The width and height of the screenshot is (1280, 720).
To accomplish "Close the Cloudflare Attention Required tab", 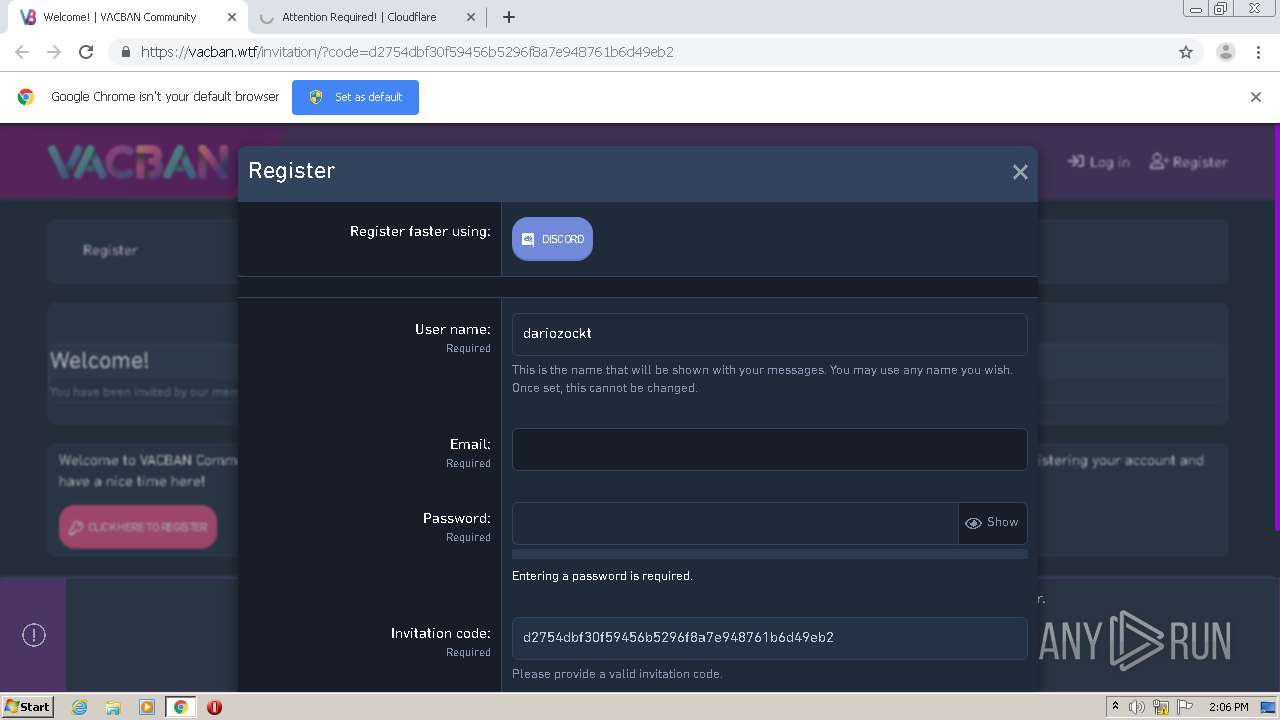I will (x=471, y=17).
